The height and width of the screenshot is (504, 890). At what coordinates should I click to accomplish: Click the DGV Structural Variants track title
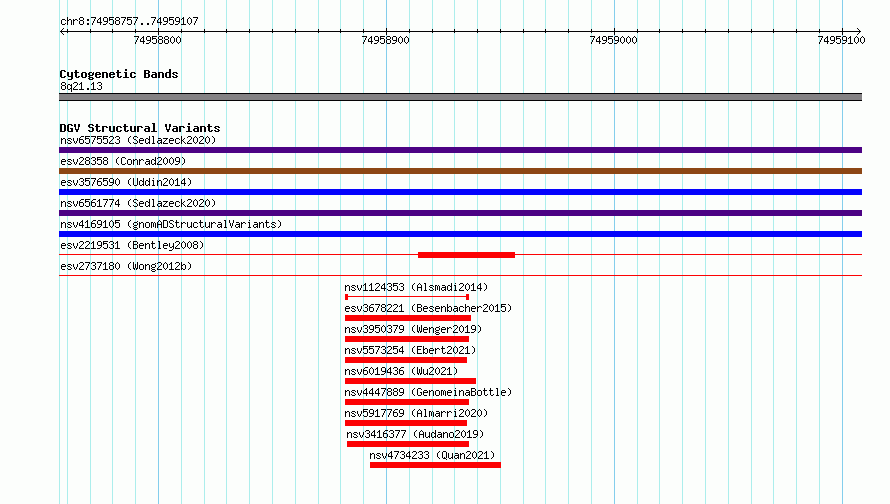[x=140, y=128]
